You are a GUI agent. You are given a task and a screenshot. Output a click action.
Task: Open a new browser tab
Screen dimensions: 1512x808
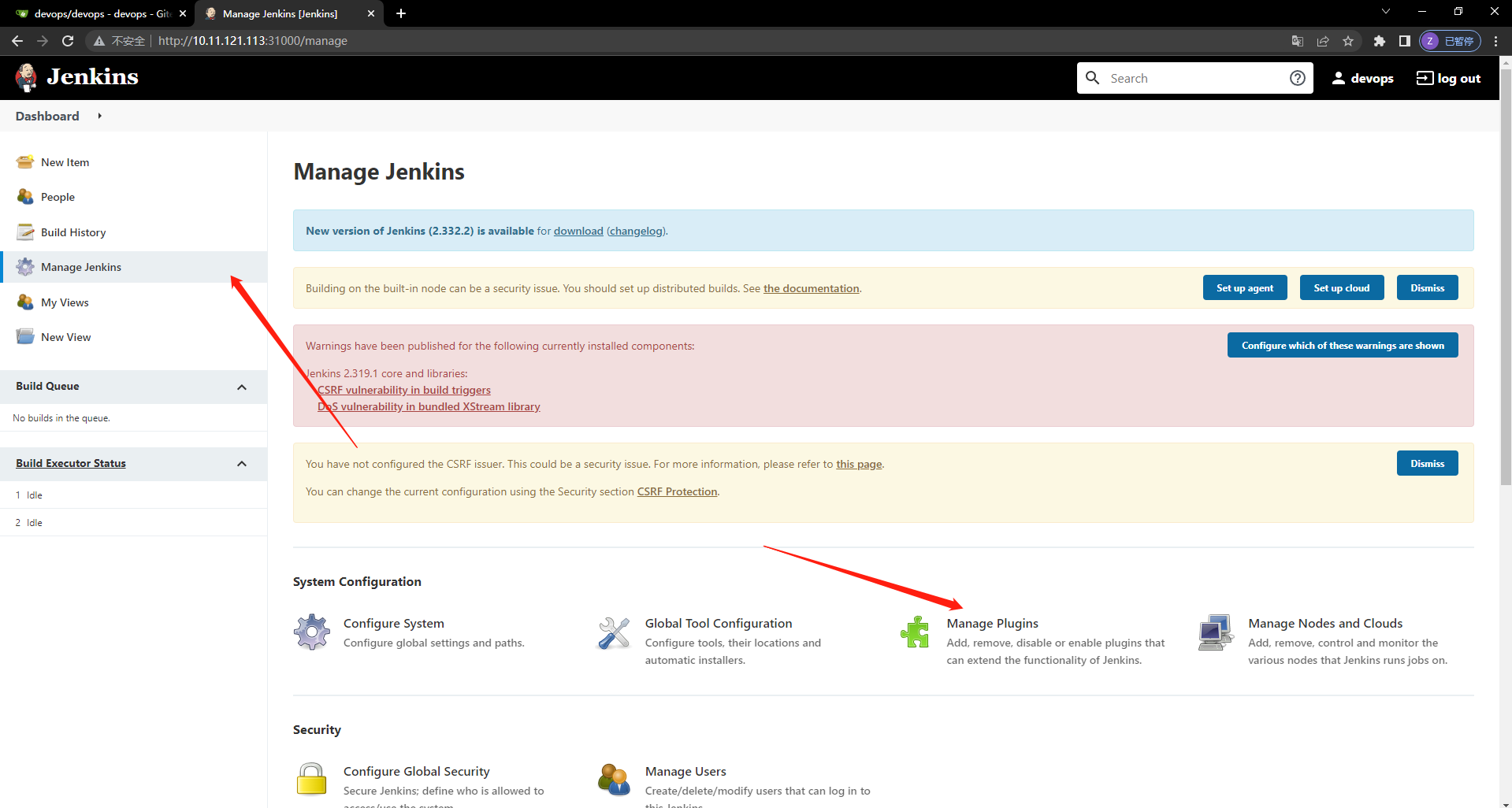pos(401,13)
